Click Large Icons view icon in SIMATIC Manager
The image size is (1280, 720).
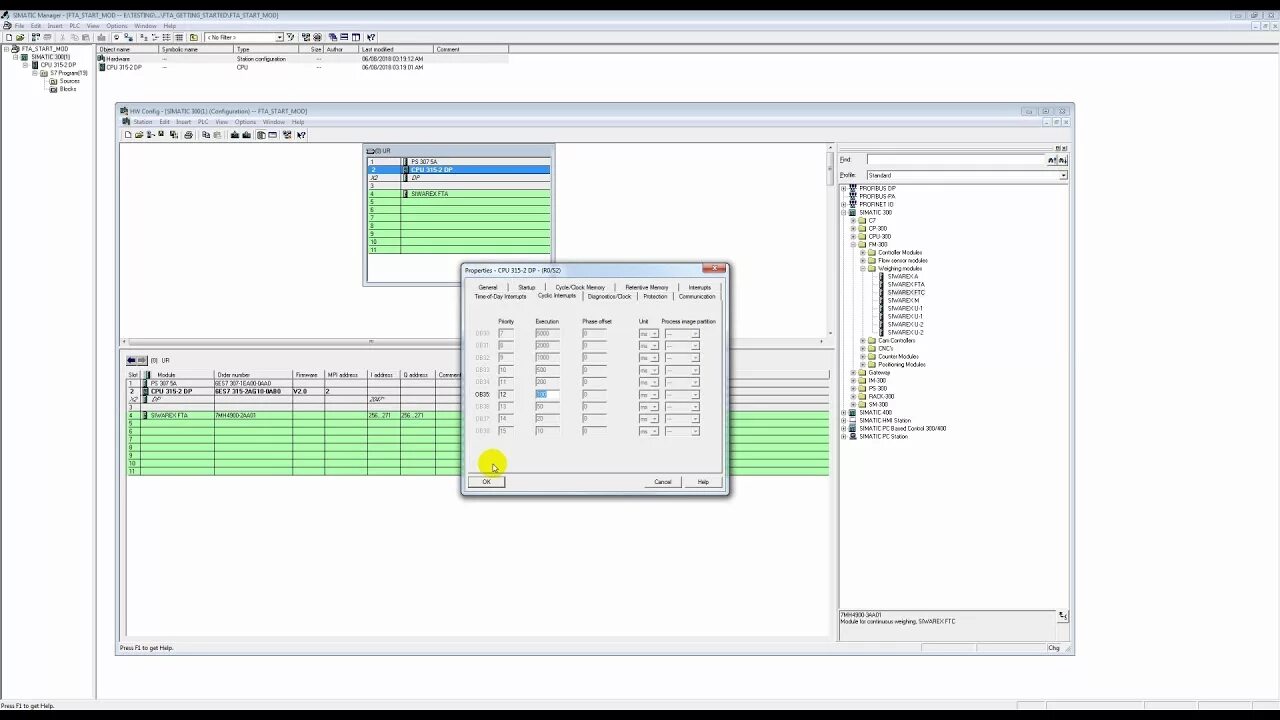143,37
